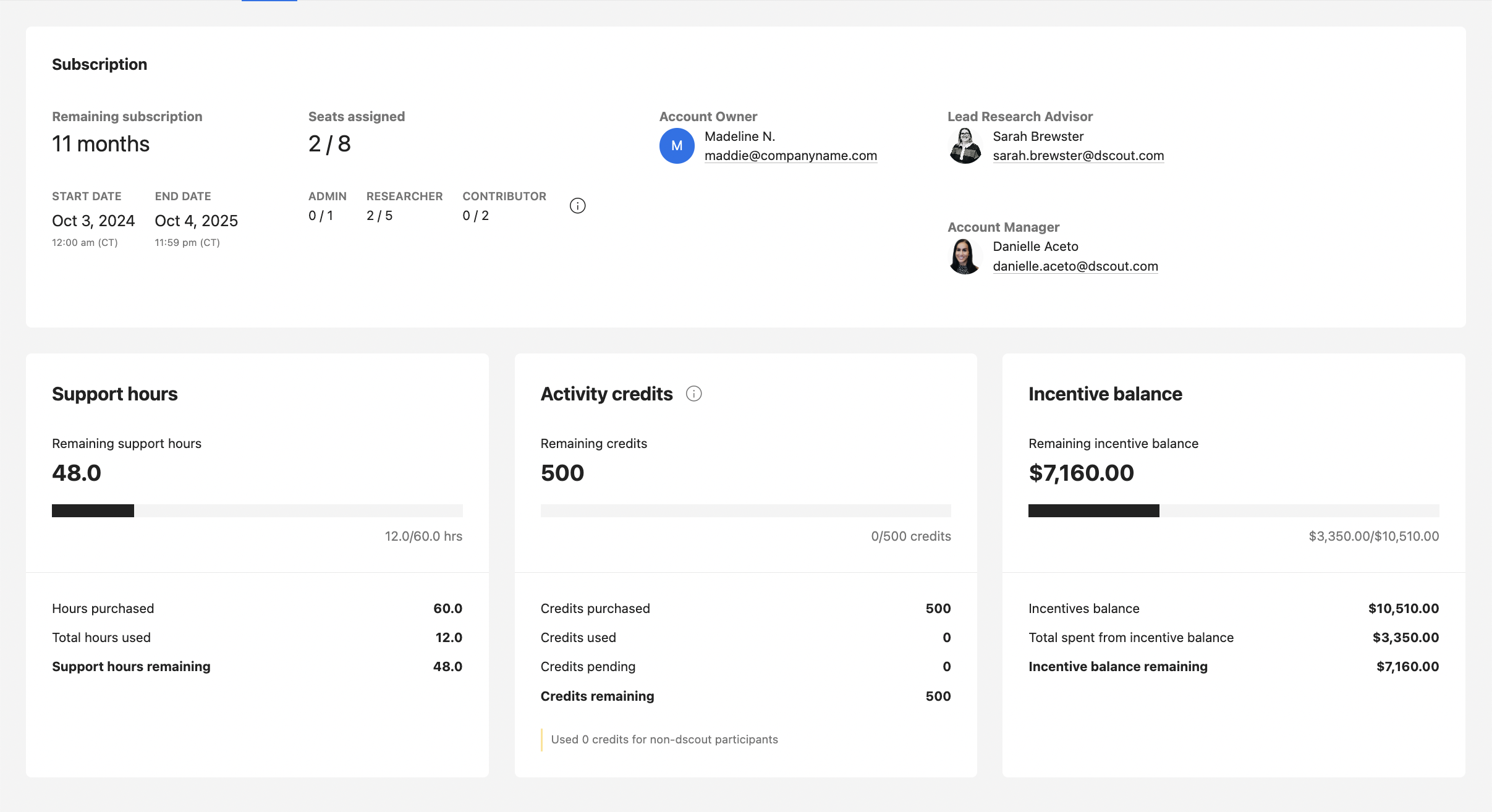Screen dimensions: 1492x812
Task: Open danielle.aceto@dscout.com email link
Action: click(1075, 266)
